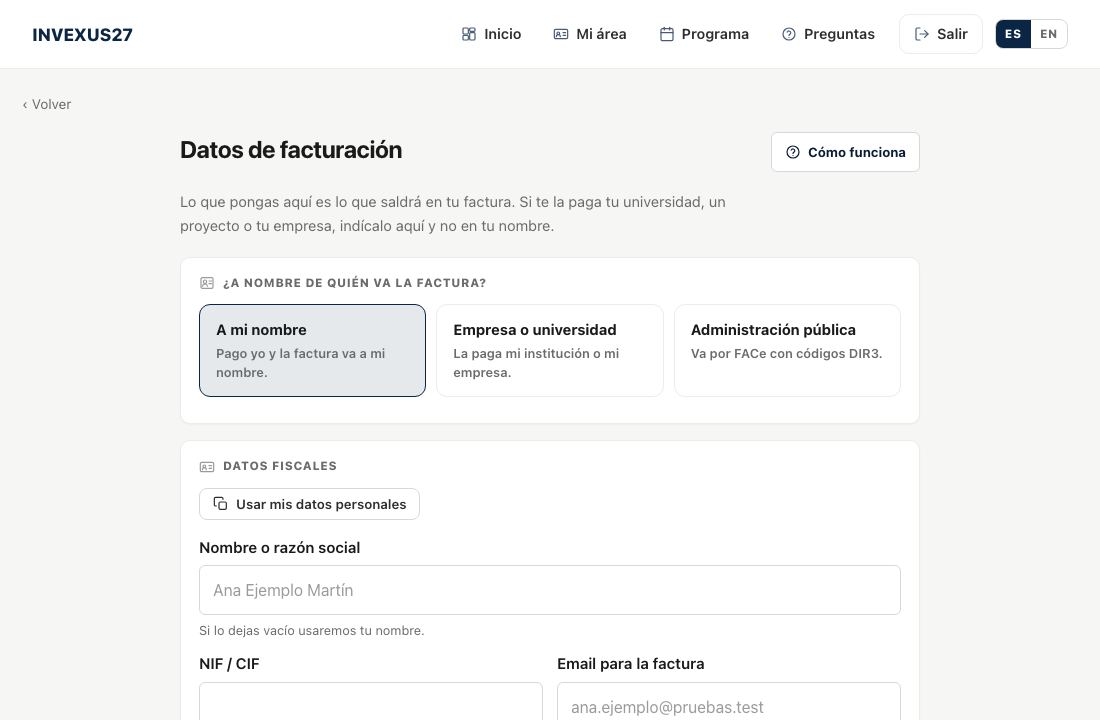Click the Email para la factura label
Screen dimensions: 1100x720
point(631,664)
